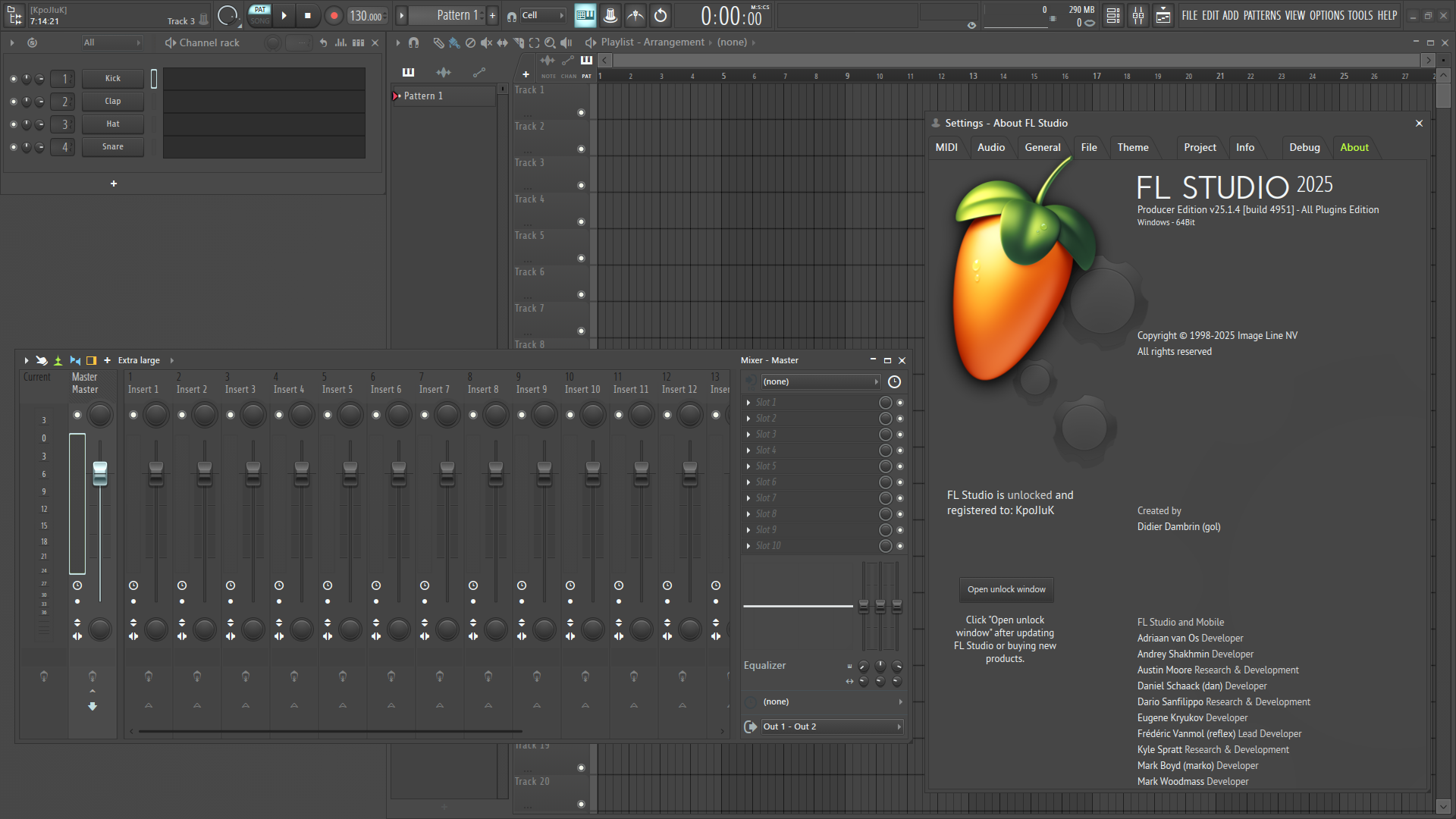1456x819 pixels.
Task: Select the Playlist paint brush tool
Action: coord(454,42)
